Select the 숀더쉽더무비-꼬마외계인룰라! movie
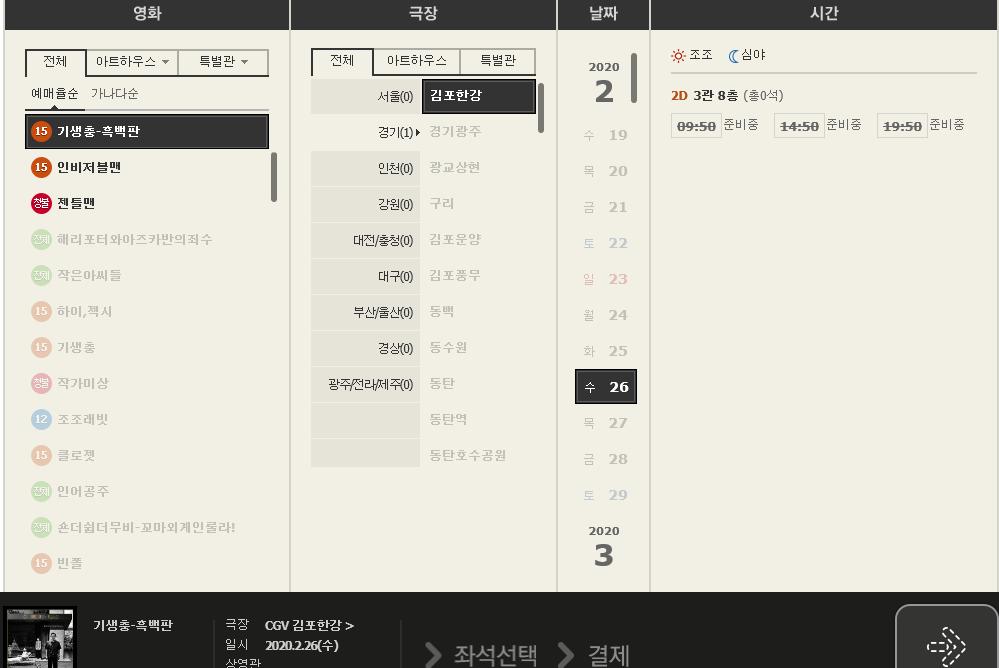Screen dimensions: 999x668 click(146, 527)
